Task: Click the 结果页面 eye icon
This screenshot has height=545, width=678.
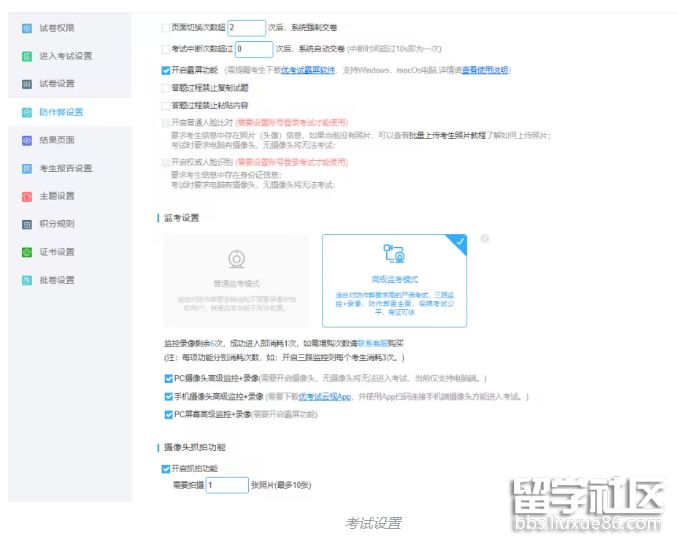Action: 27,140
